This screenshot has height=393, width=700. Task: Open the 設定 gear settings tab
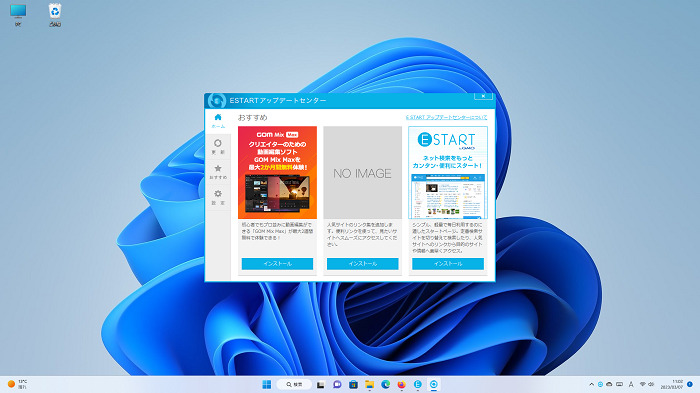(x=218, y=197)
